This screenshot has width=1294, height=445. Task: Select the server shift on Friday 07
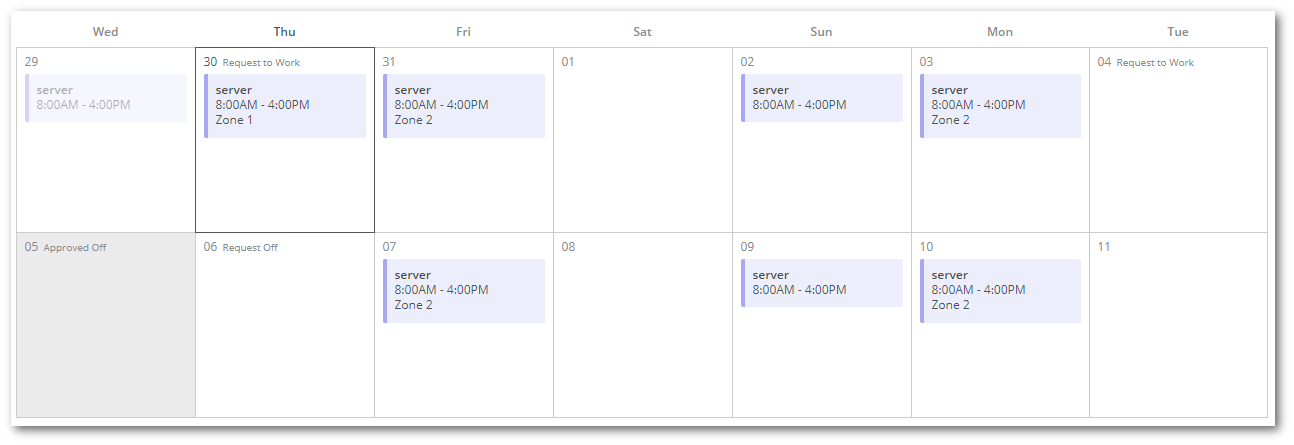[x=464, y=290]
